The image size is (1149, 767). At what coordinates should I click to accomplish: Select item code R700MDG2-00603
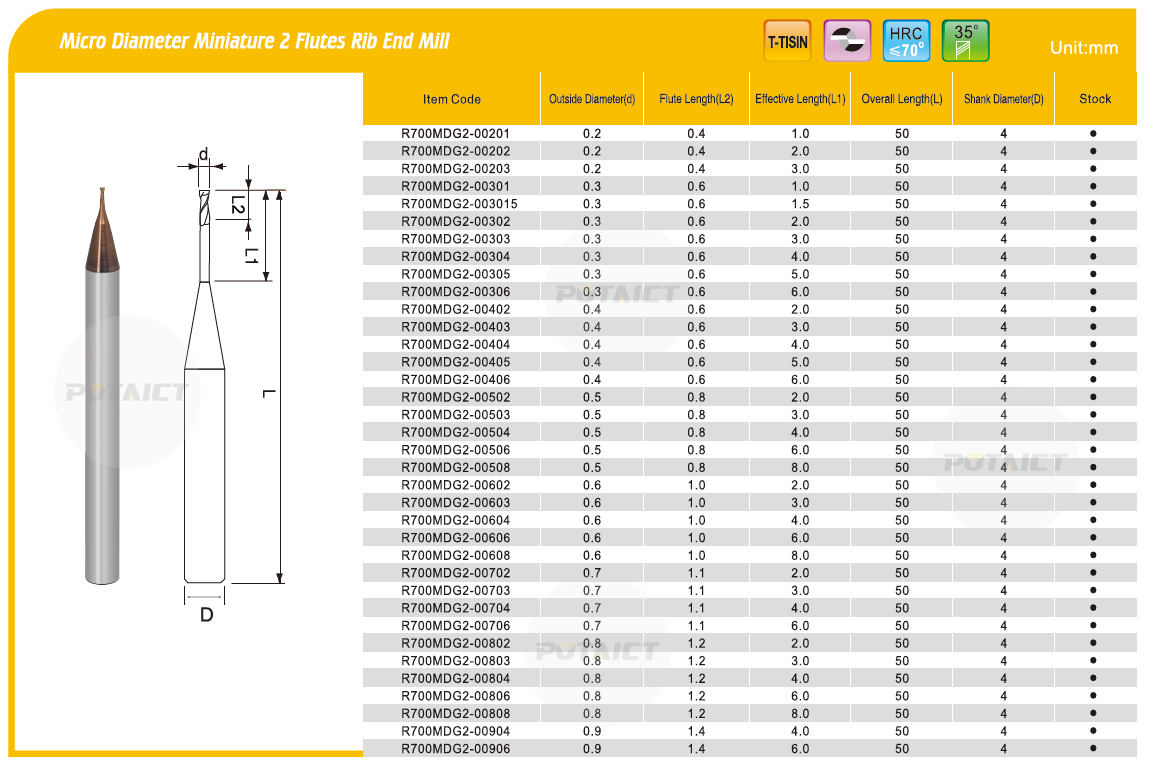455,503
